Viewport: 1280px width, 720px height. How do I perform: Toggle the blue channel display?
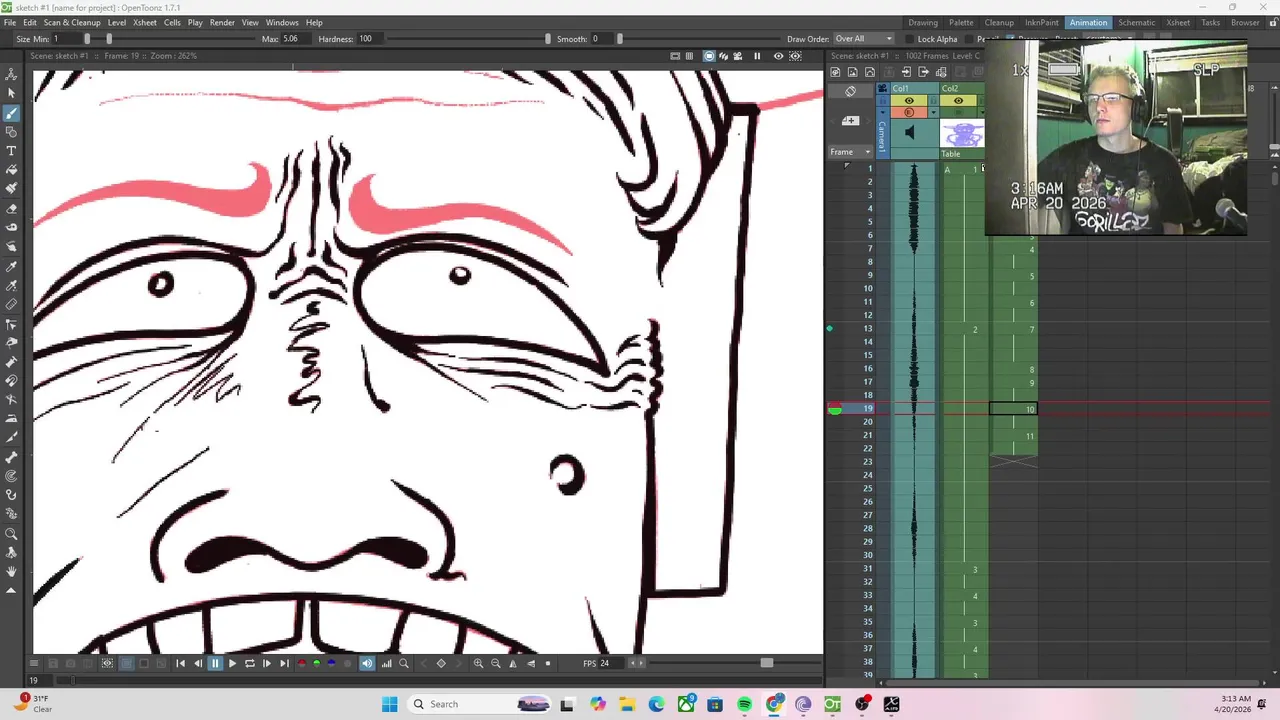click(332, 663)
